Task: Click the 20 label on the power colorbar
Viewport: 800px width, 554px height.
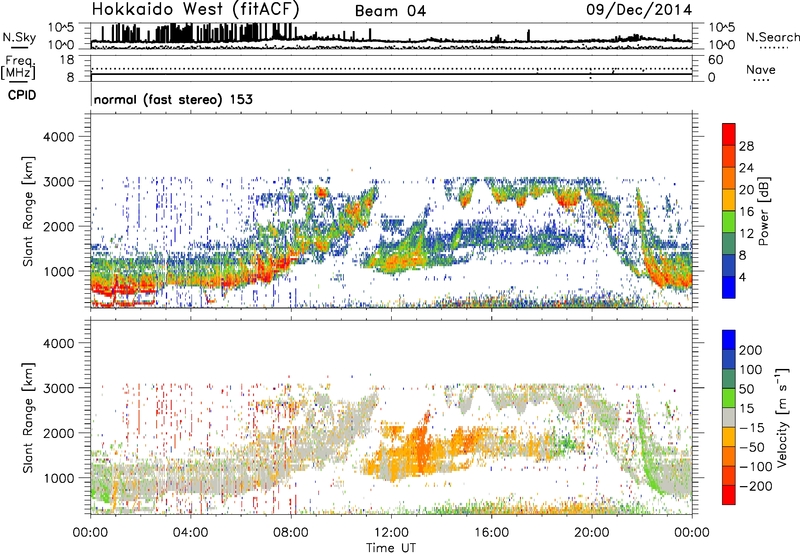Action: pos(746,190)
